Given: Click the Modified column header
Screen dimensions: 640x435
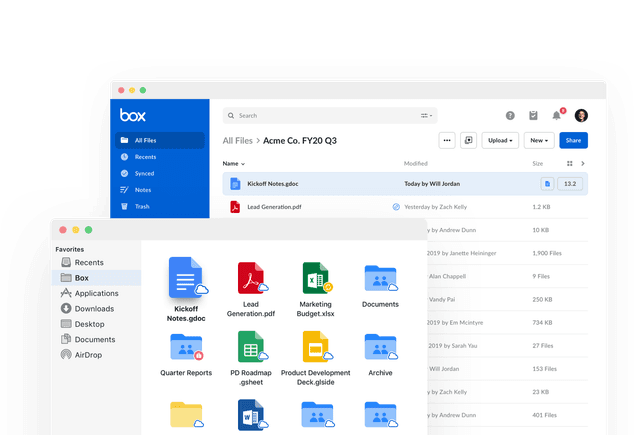Looking at the screenshot, I should 416,164.
